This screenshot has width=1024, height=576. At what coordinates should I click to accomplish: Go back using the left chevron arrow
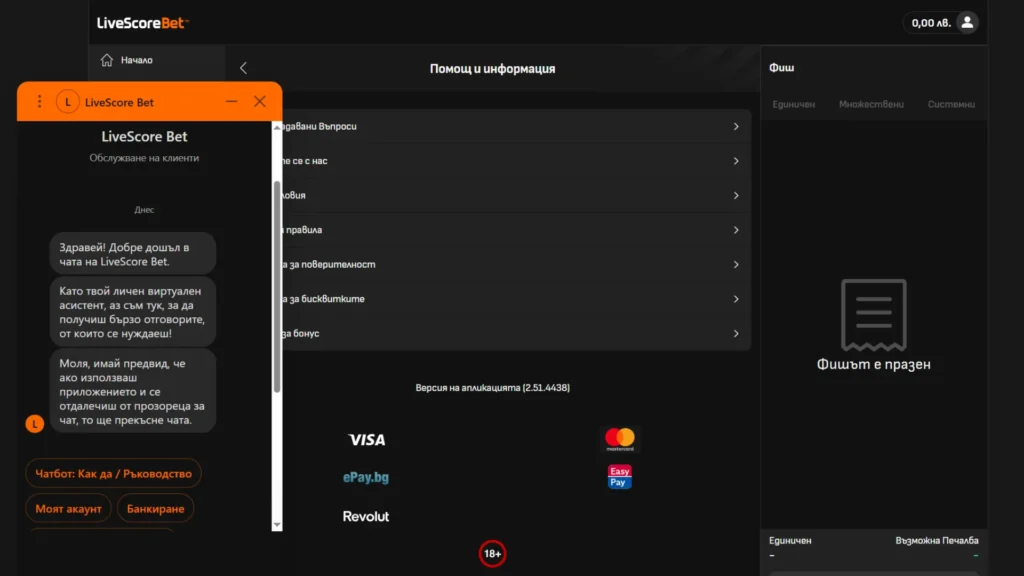(243, 68)
